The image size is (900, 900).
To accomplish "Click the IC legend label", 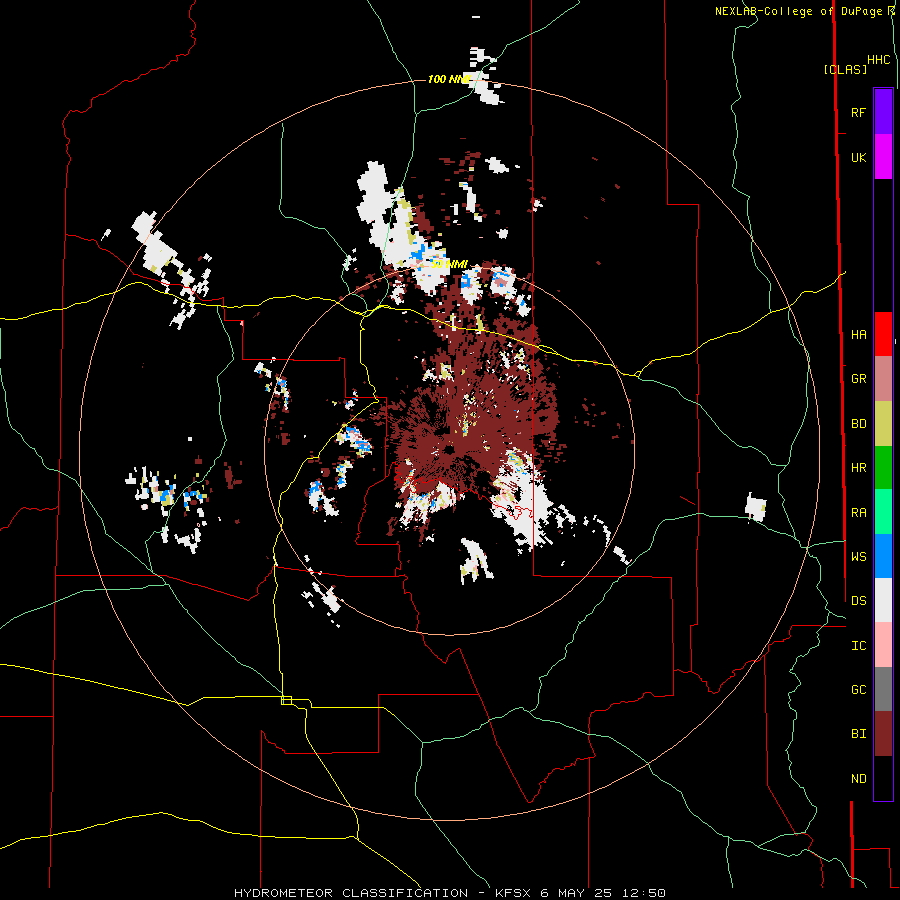I will (x=858, y=646).
